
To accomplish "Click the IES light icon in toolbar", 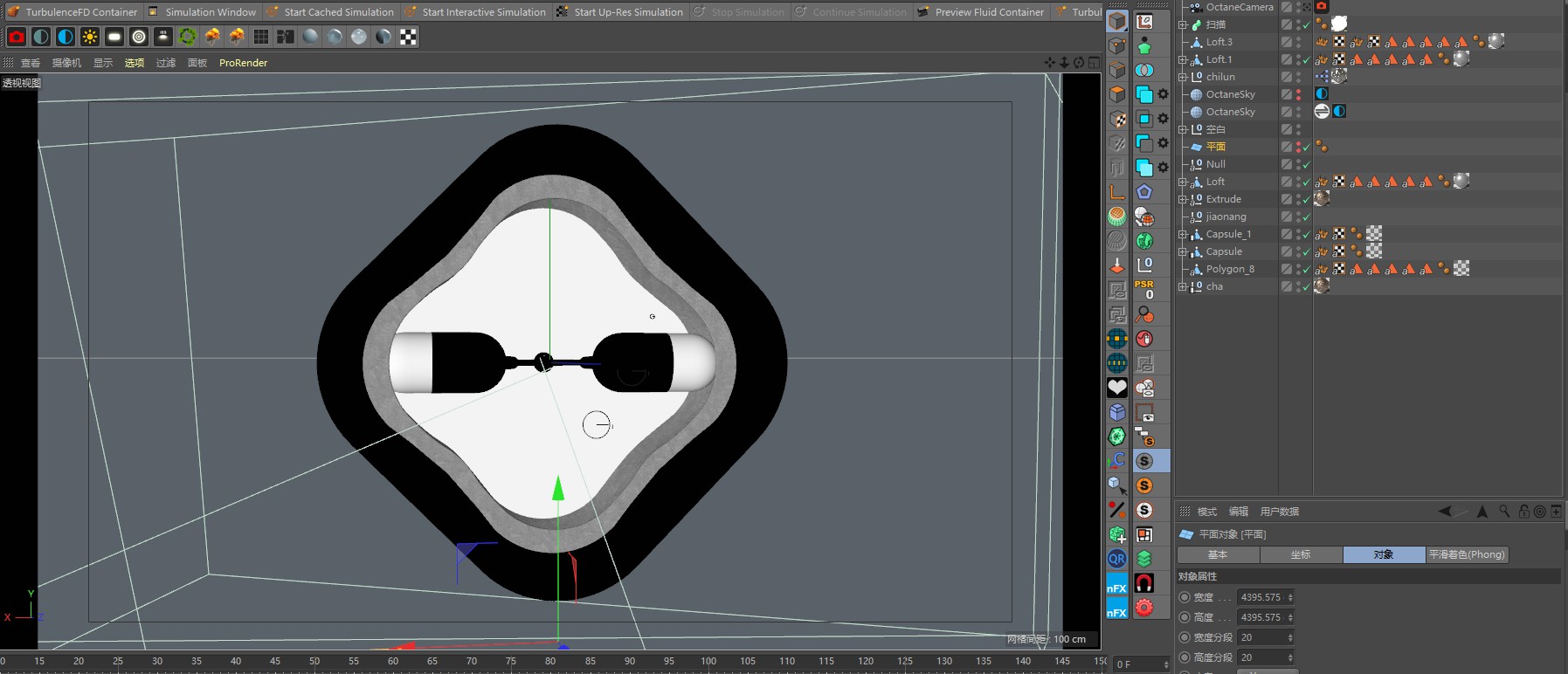I will click(163, 37).
